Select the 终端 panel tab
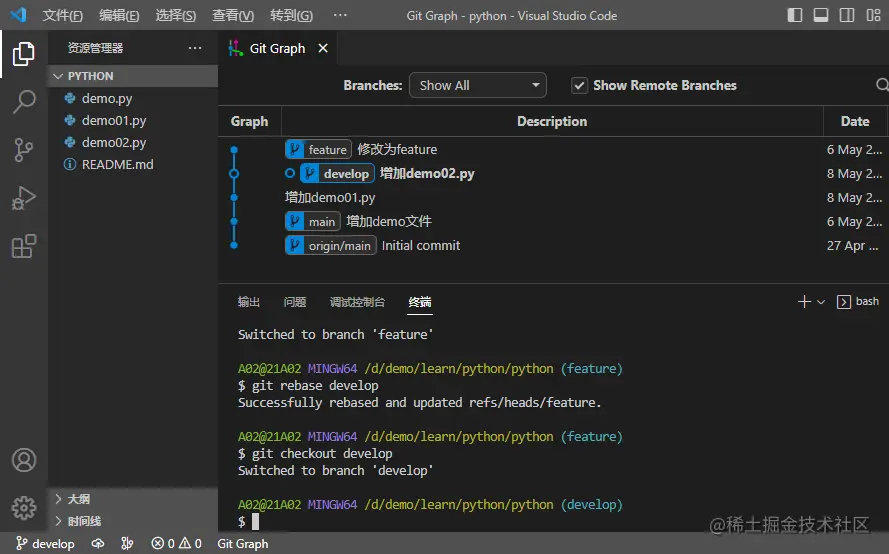 click(x=420, y=302)
